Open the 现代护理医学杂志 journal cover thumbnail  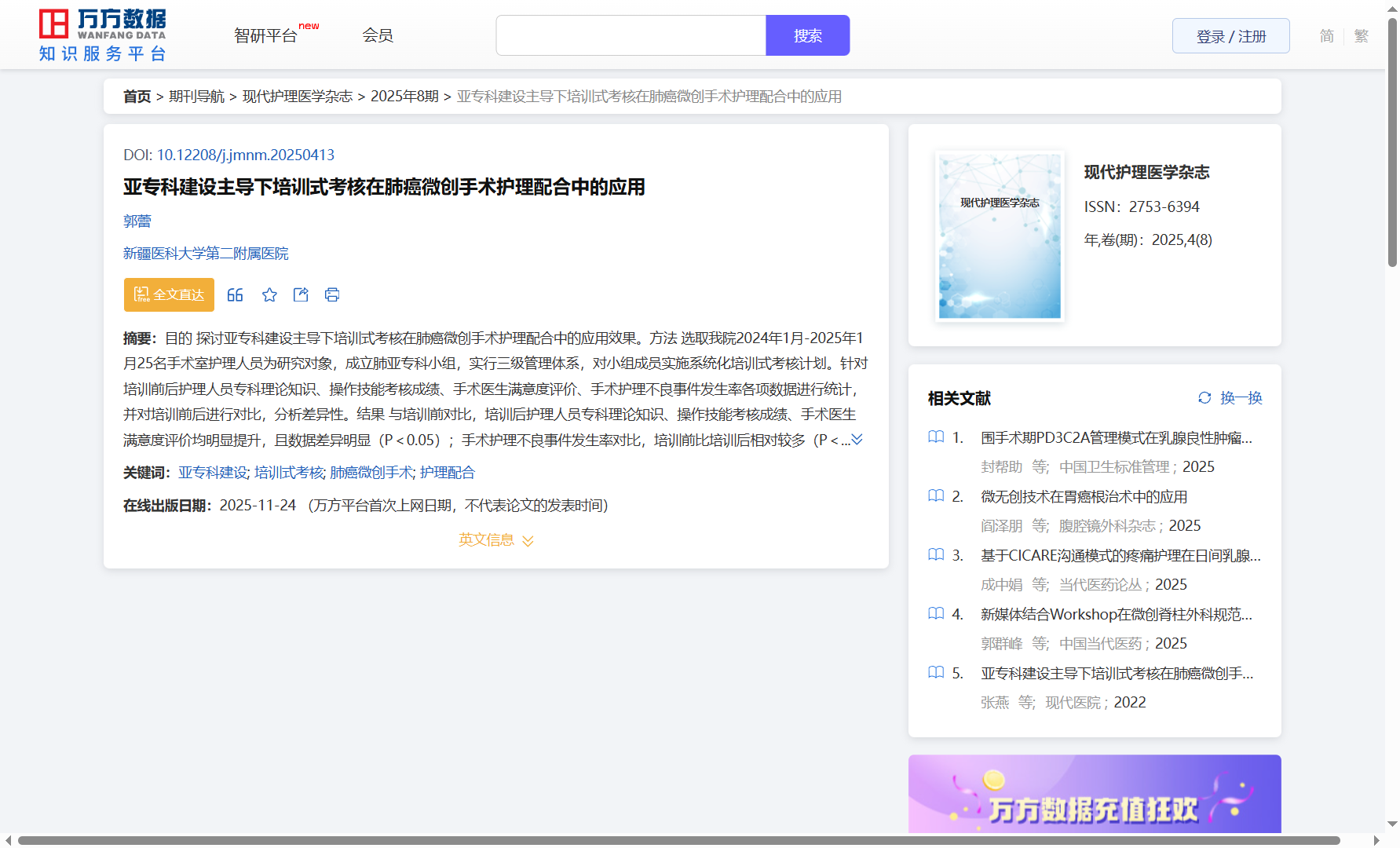point(1000,236)
